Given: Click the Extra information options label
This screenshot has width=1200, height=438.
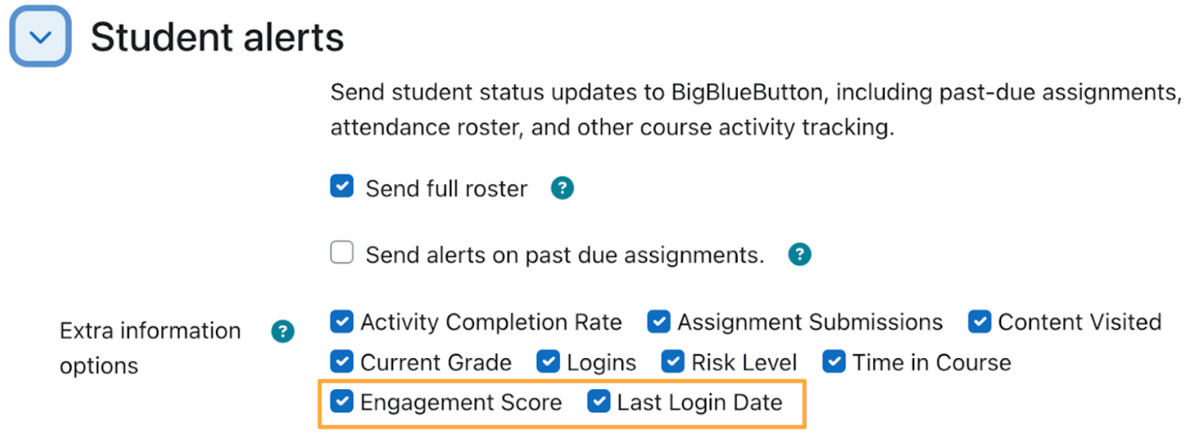Looking at the screenshot, I should click(x=150, y=348).
